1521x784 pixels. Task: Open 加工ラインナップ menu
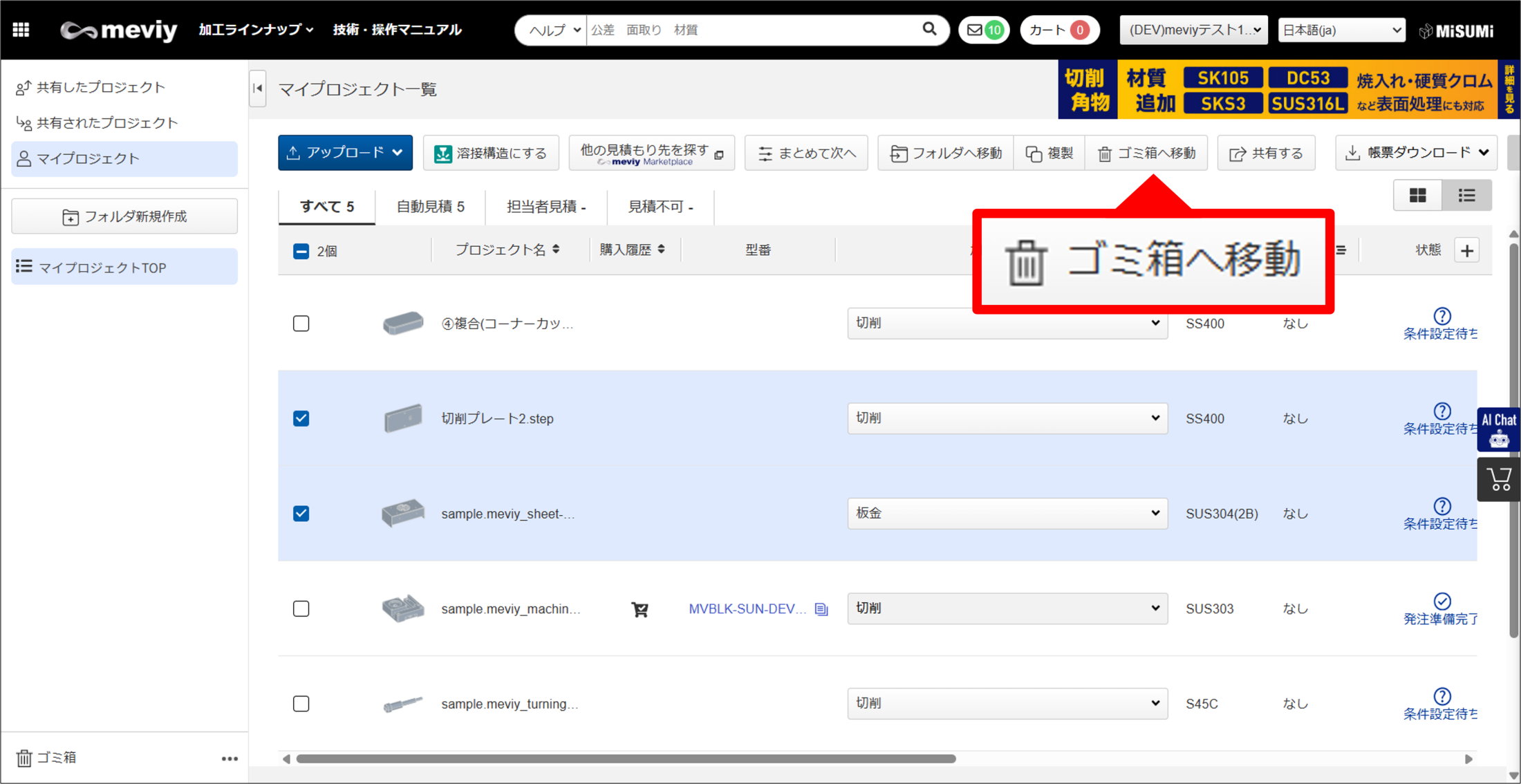[256, 30]
